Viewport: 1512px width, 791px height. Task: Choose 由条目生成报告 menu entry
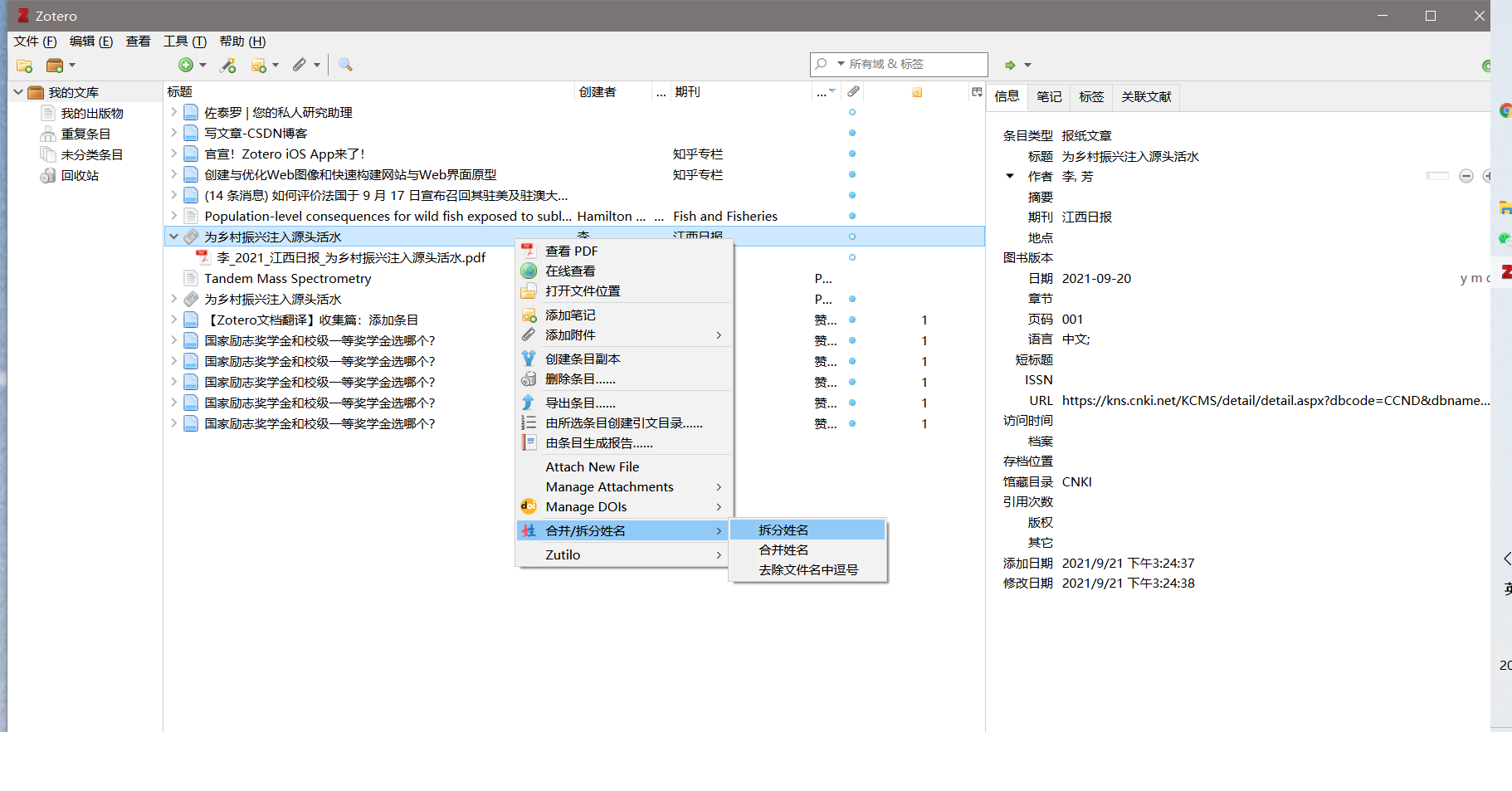pyautogui.click(x=624, y=442)
